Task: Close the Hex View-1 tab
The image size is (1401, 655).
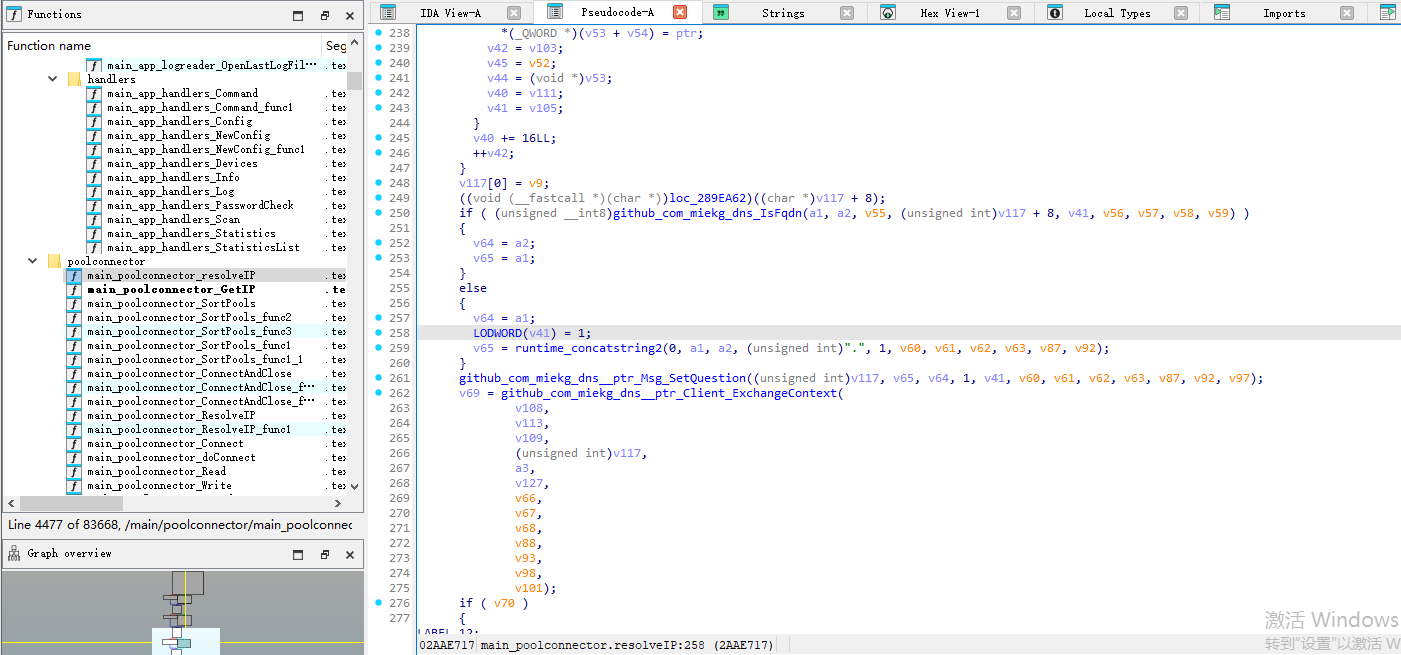Action: [1014, 13]
